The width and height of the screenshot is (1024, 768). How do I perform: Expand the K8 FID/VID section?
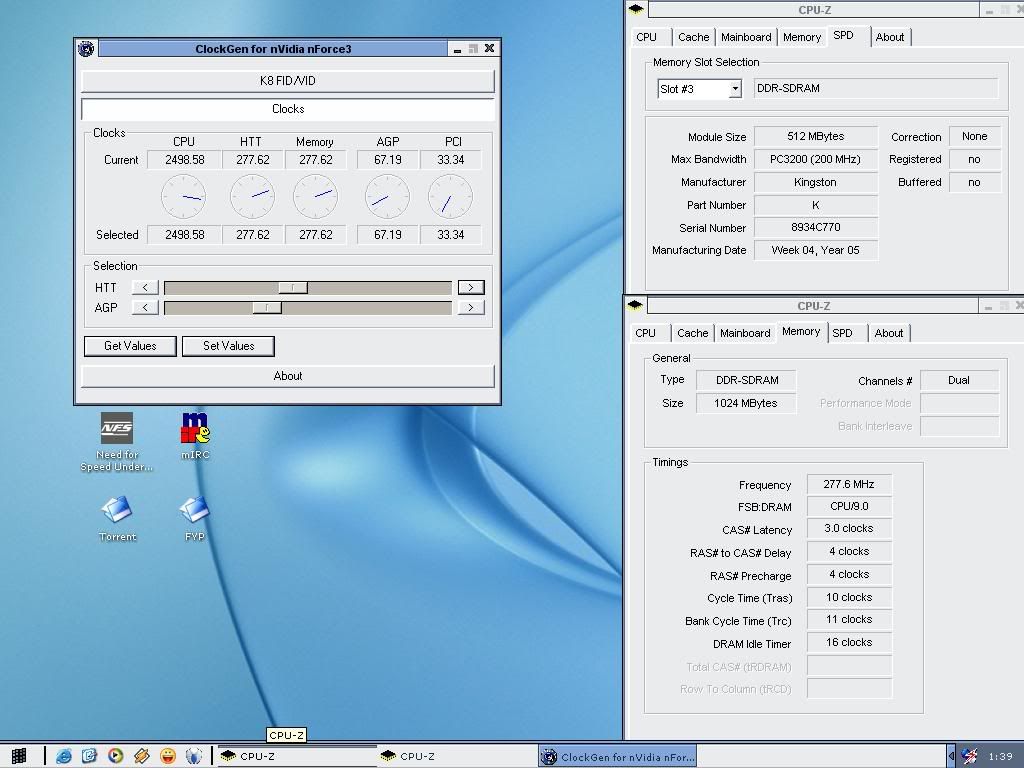click(x=287, y=81)
